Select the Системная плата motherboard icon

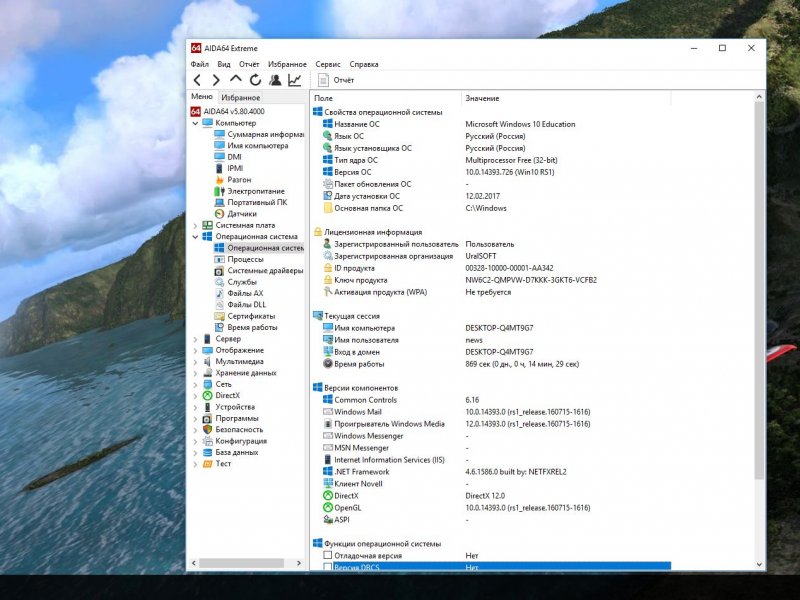coord(207,225)
